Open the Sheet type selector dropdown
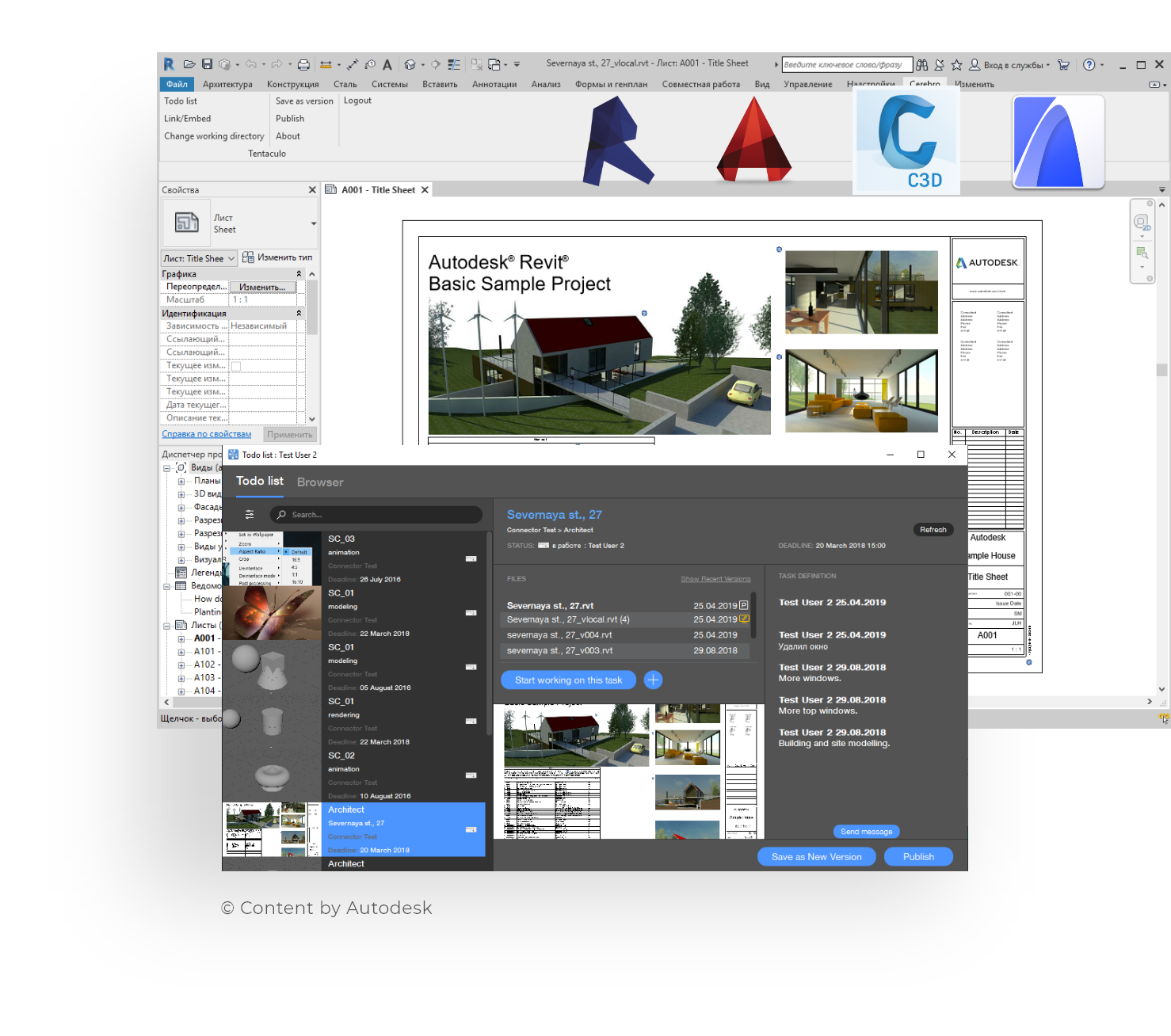Viewport: 1171px width, 1036px height. click(x=314, y=223)
